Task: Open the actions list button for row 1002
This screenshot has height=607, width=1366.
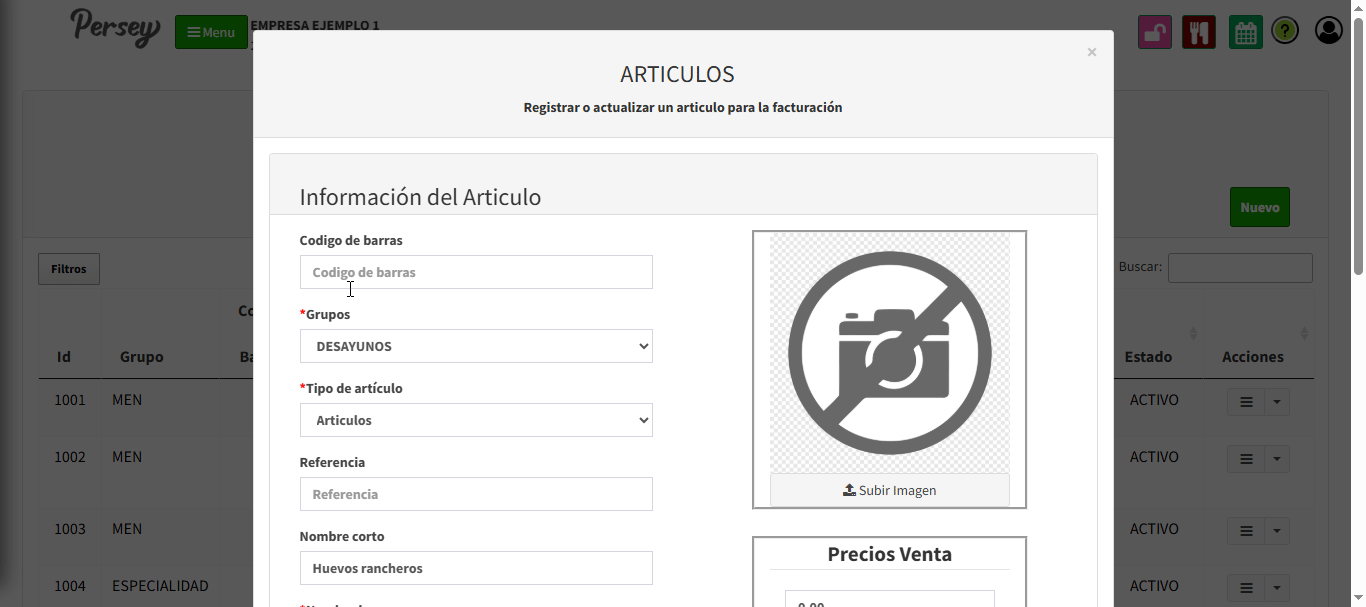Action: (1246, 459)
